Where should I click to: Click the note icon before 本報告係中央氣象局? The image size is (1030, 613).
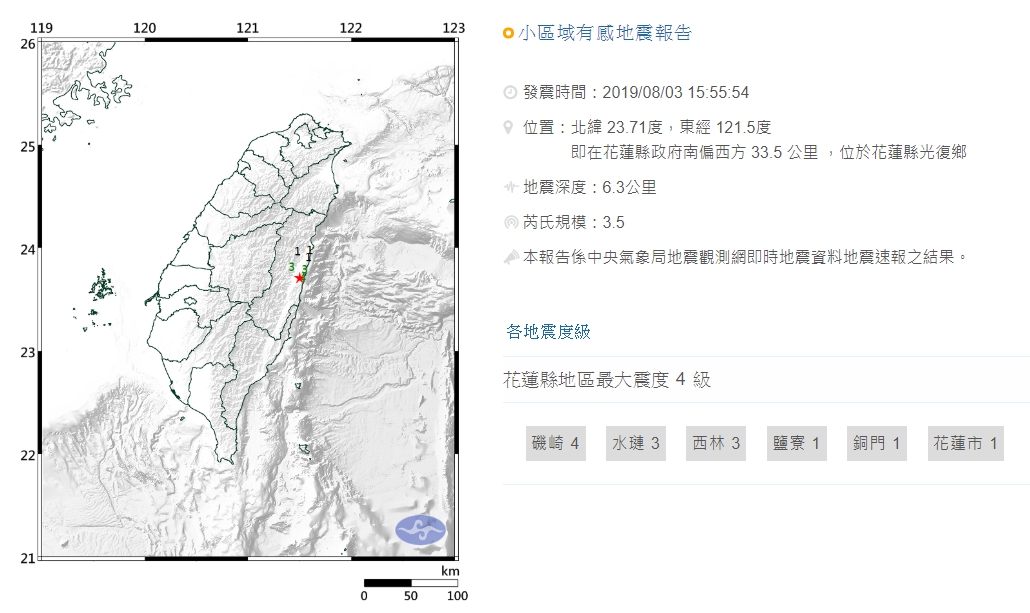click(x=510, y=257)
